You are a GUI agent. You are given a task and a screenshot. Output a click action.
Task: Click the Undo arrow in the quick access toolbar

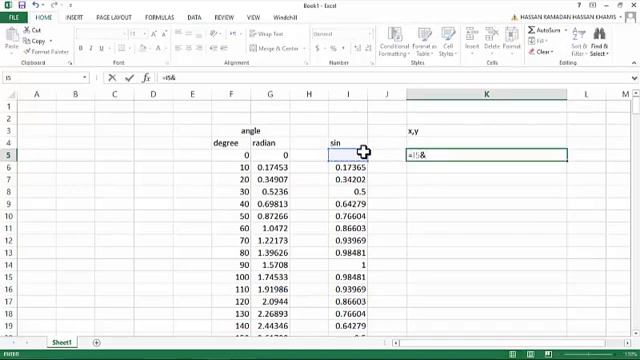pyautogui.click(x=36, y=5)
